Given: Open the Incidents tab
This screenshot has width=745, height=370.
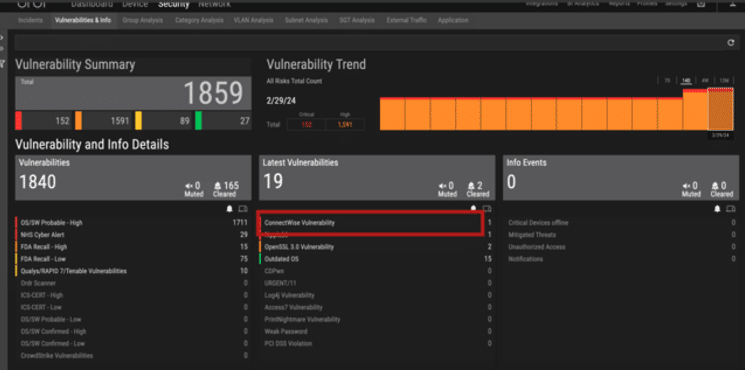Looking at the screenshot, I should pos(30,20).
